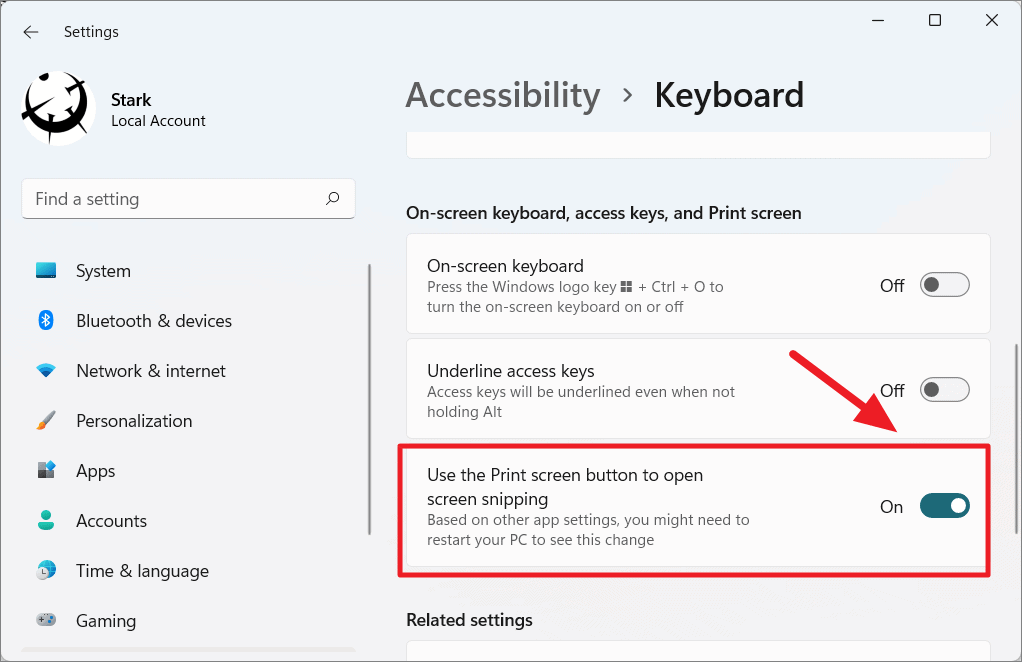
Task: Click the Personalization paintbrush icon
Action: pyautogui.click(x=46, y=421)
